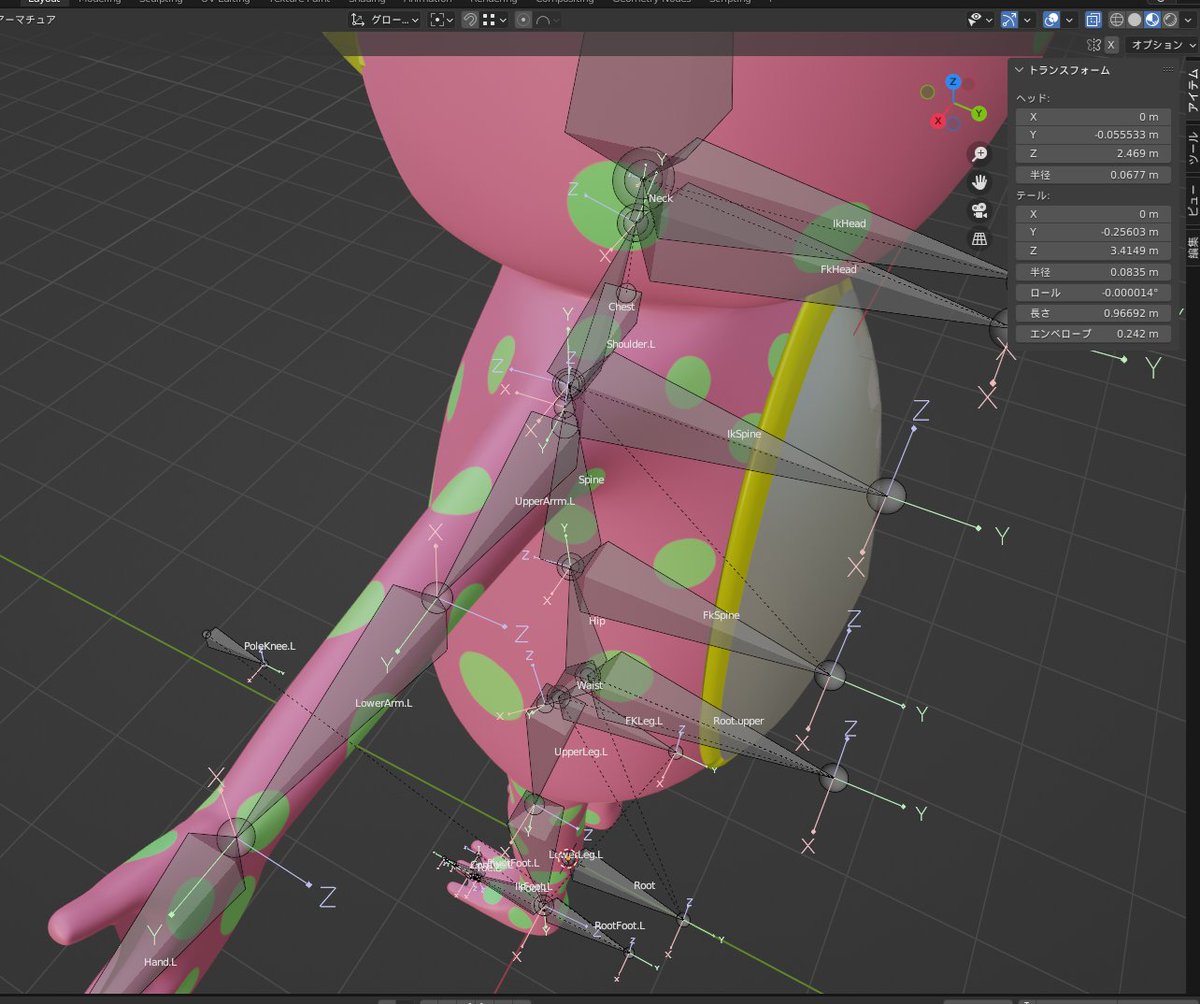Click the red X axis gizmo ball
Image resolution: width=1200 pixels, height=1004 pixels.
click(x=938, y=121)
